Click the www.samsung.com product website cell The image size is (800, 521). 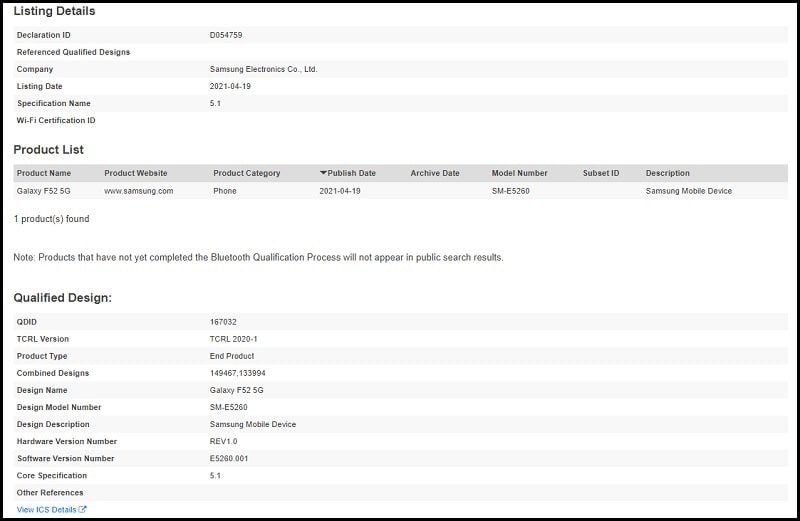139,191
